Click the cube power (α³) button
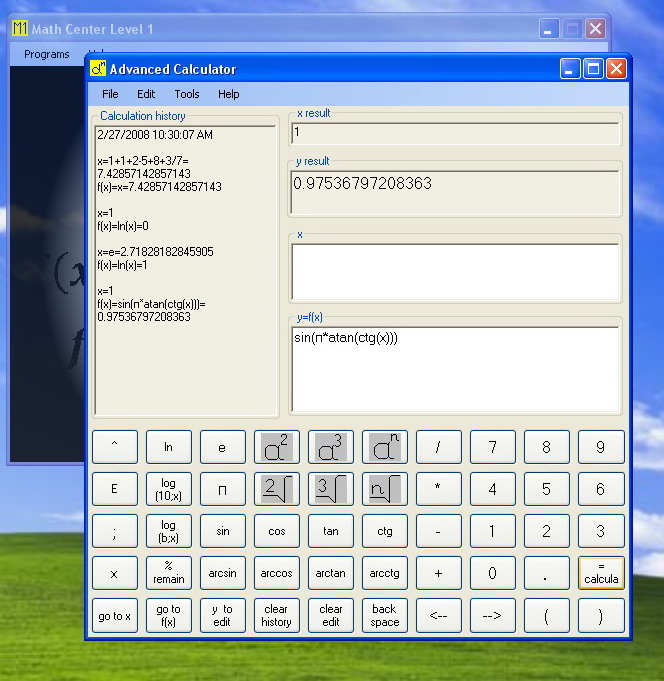This screenshot has width=664, height=681. 330,447
